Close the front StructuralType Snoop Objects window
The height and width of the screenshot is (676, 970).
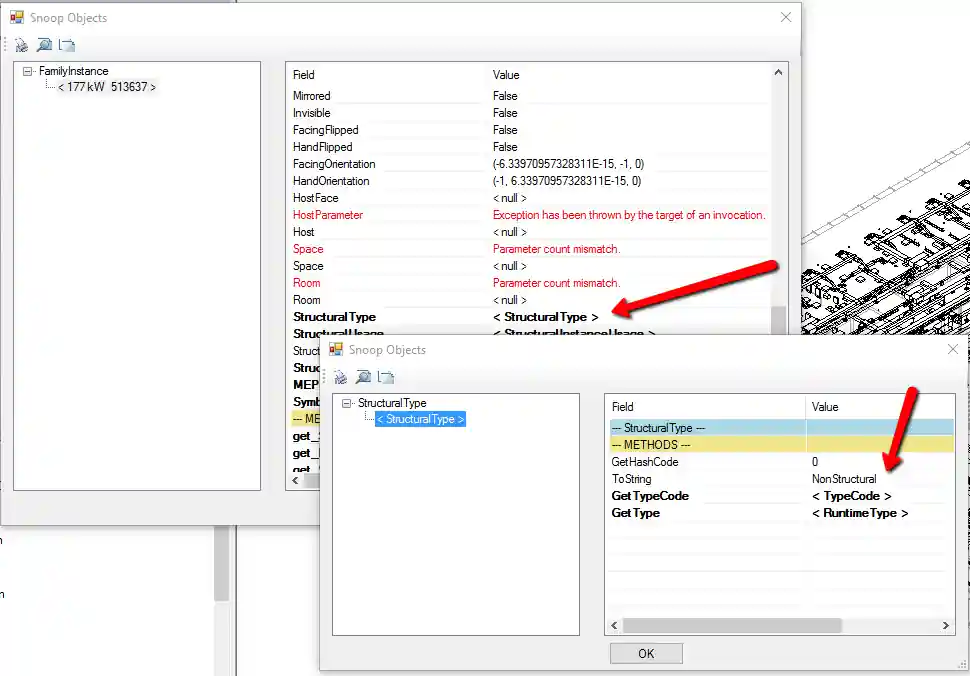(x=952, y=350)
